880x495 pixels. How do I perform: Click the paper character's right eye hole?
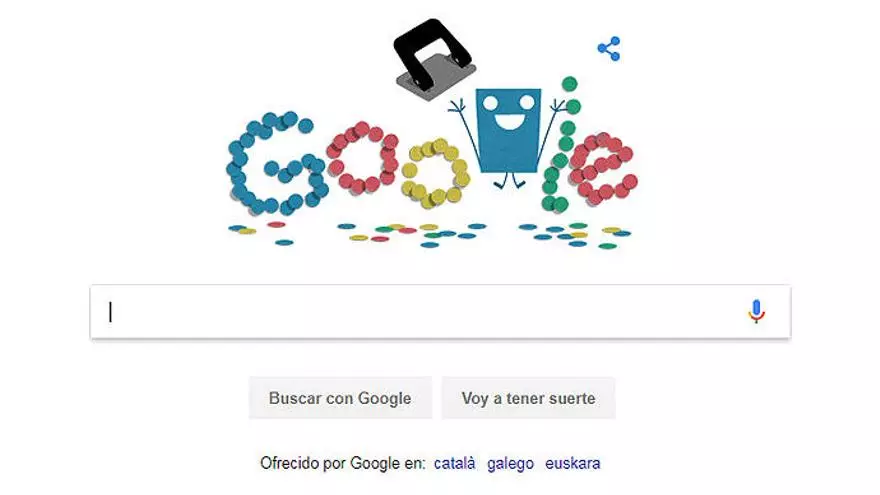click(527, 102)
